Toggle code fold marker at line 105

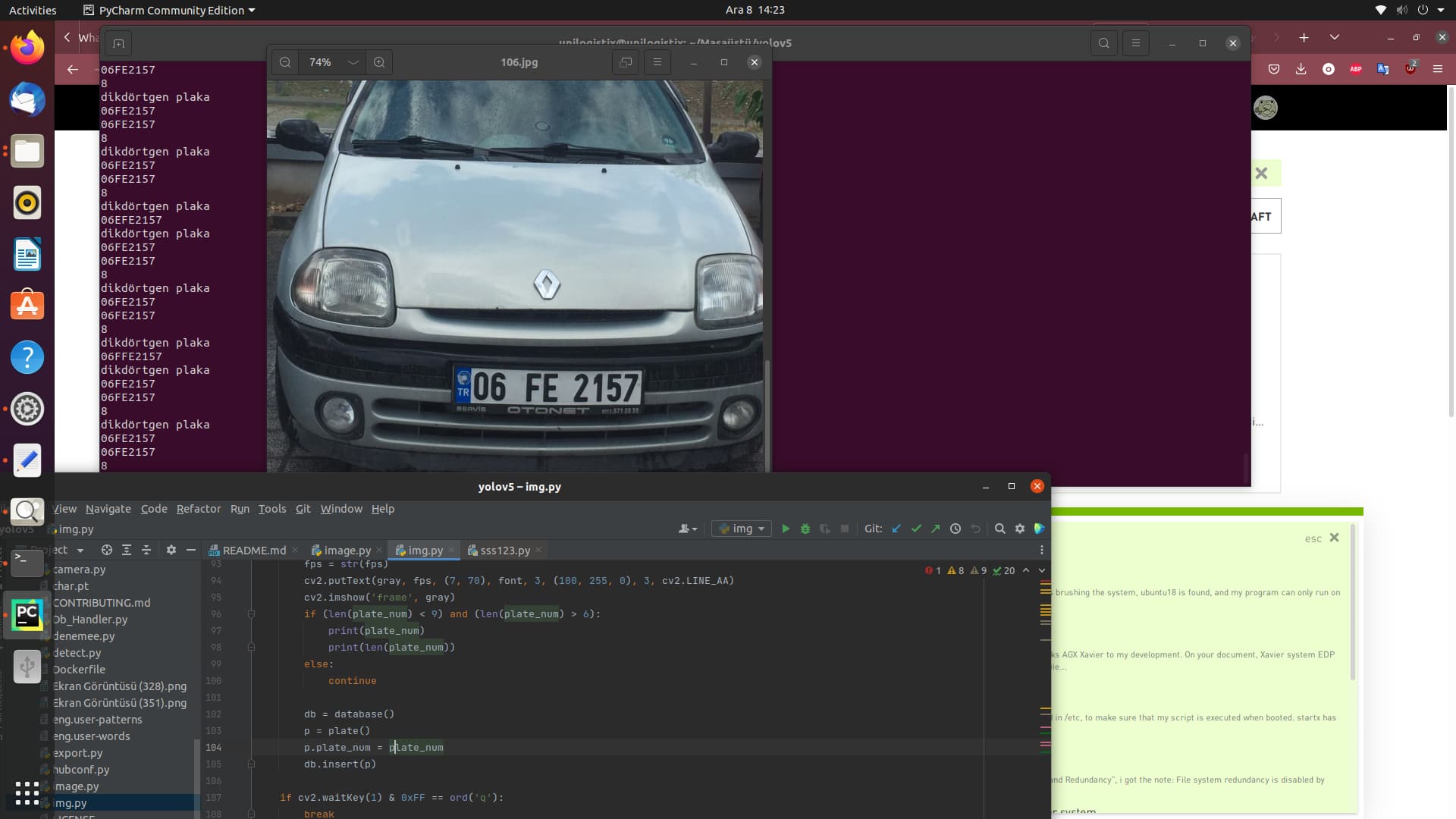251,764
